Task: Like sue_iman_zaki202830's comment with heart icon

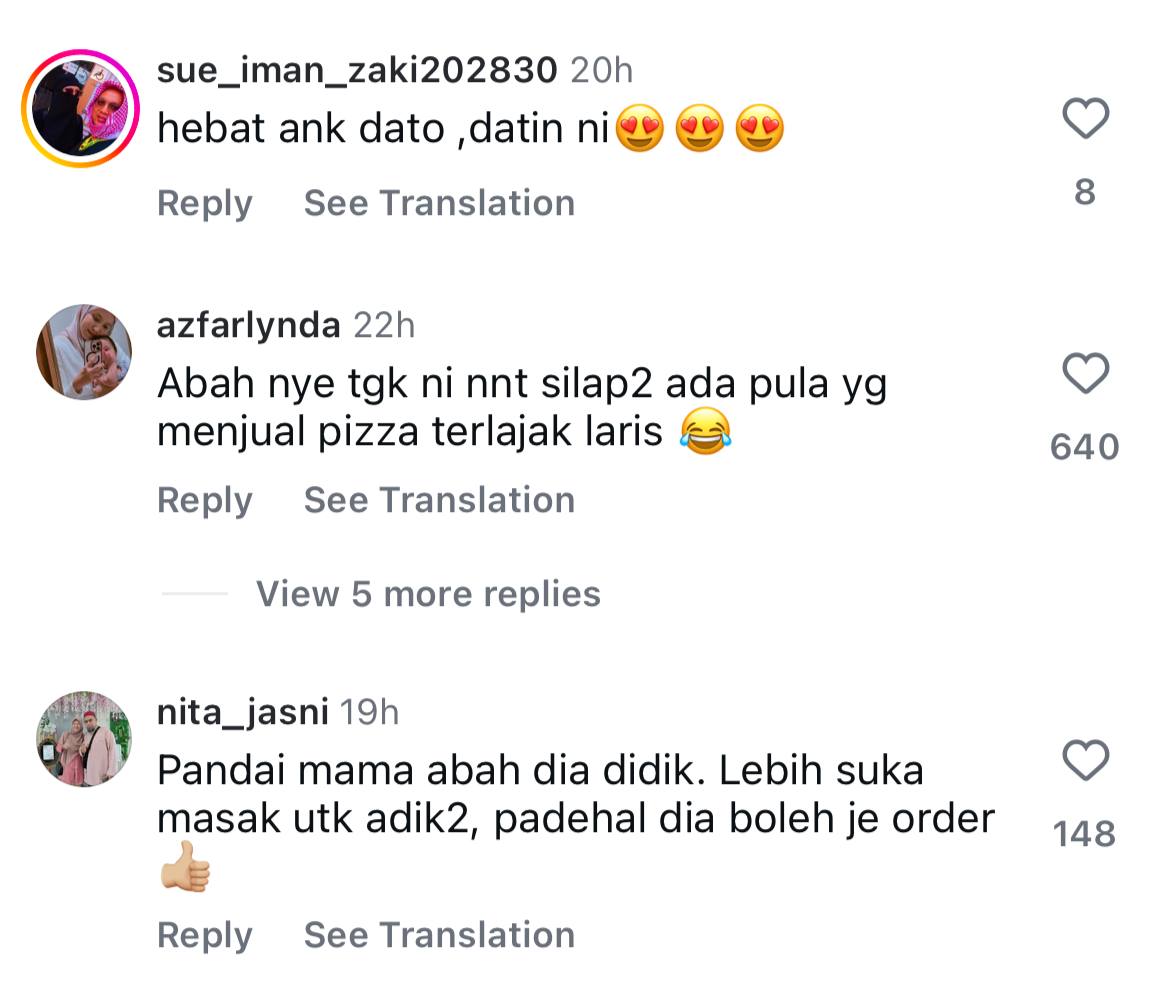Action: coord(1085,119)
